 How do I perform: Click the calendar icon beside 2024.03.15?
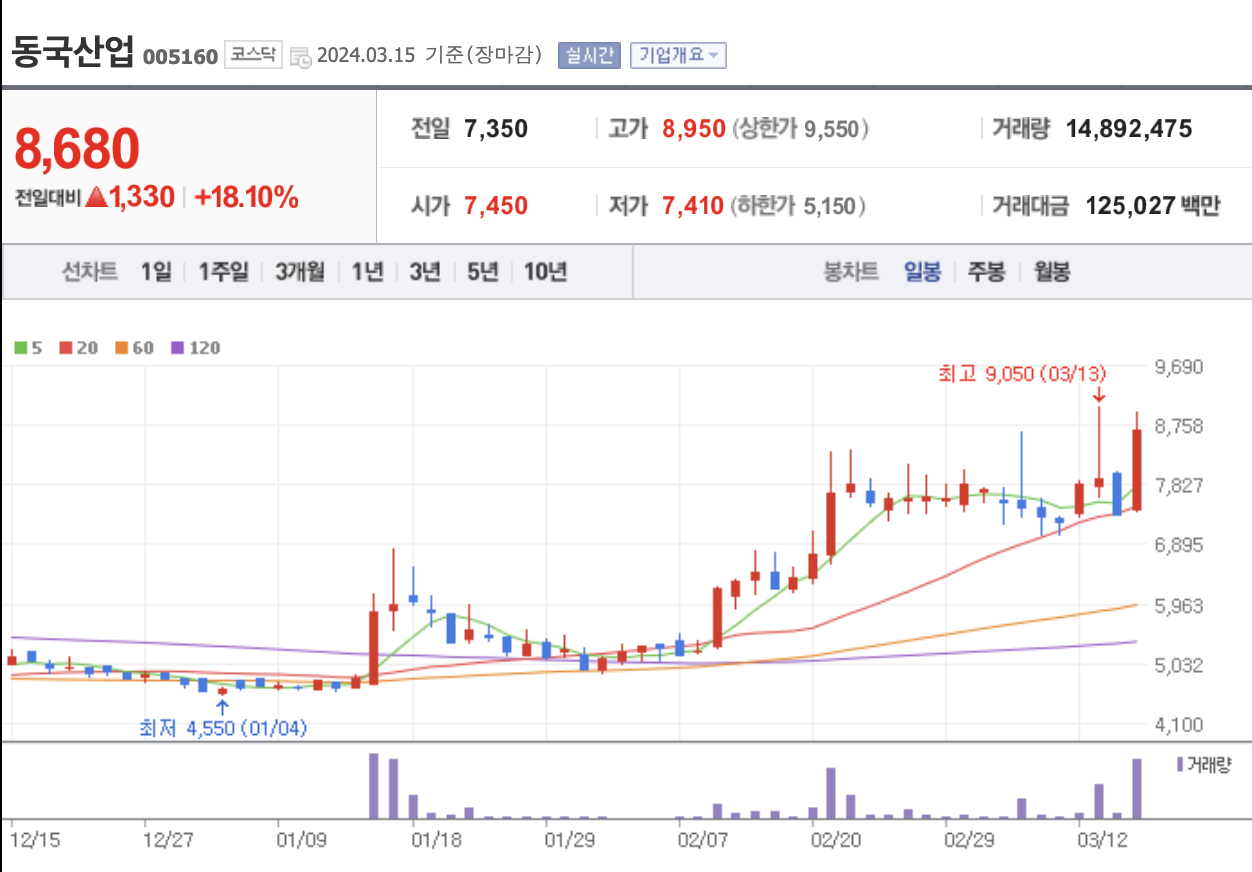click(300, 56)
